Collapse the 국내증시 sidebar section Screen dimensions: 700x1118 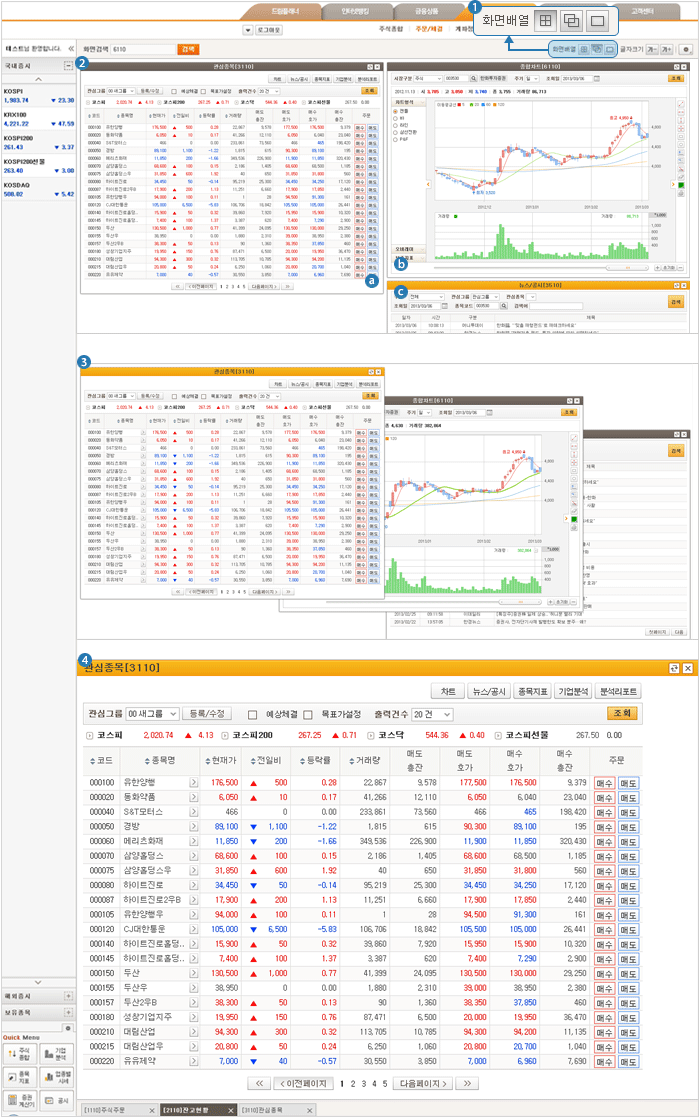tap(68, 66)
